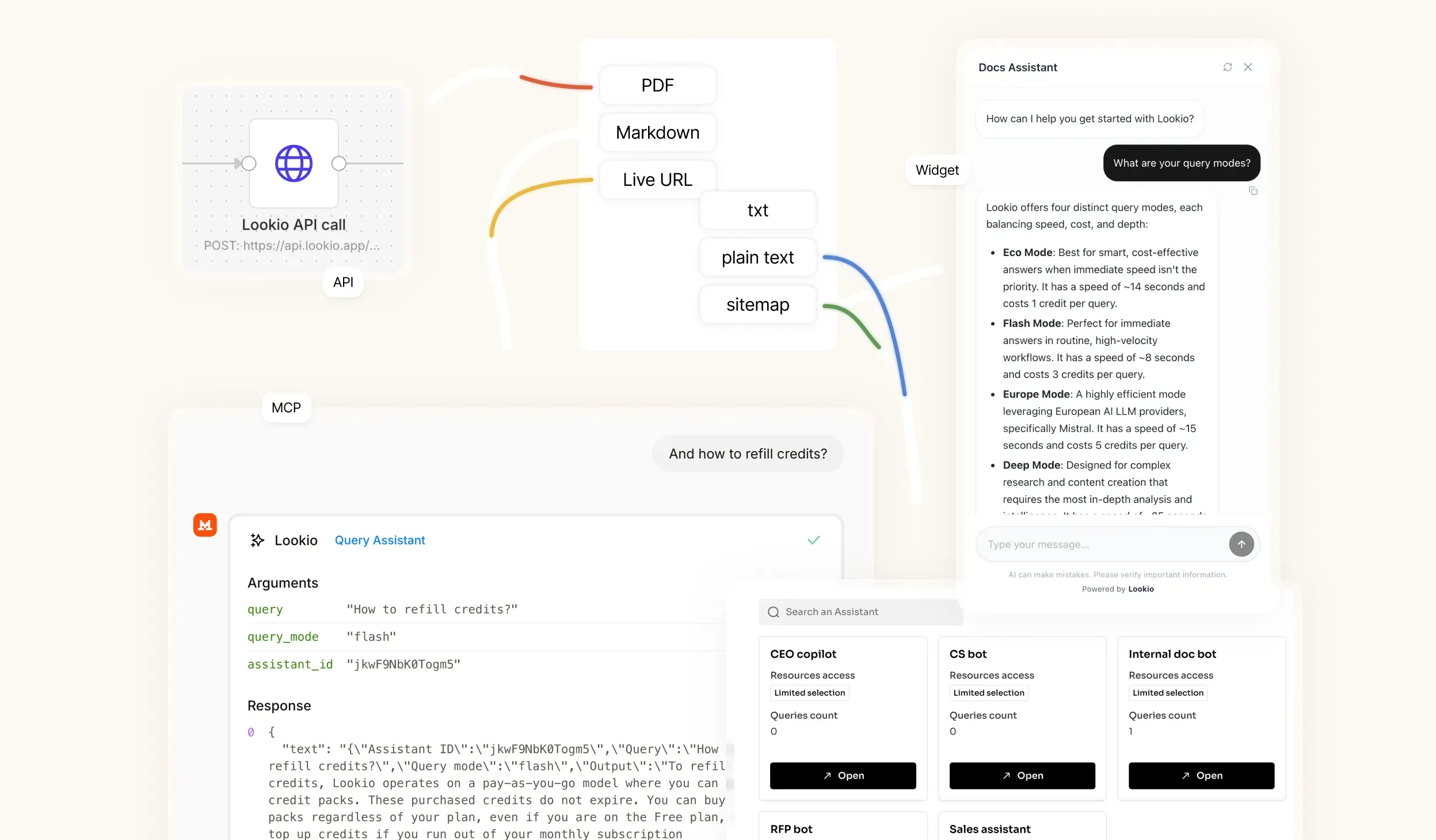Open the CEO copilot assistant
This screenshot has height=840, width=1436.
[843, 776]
